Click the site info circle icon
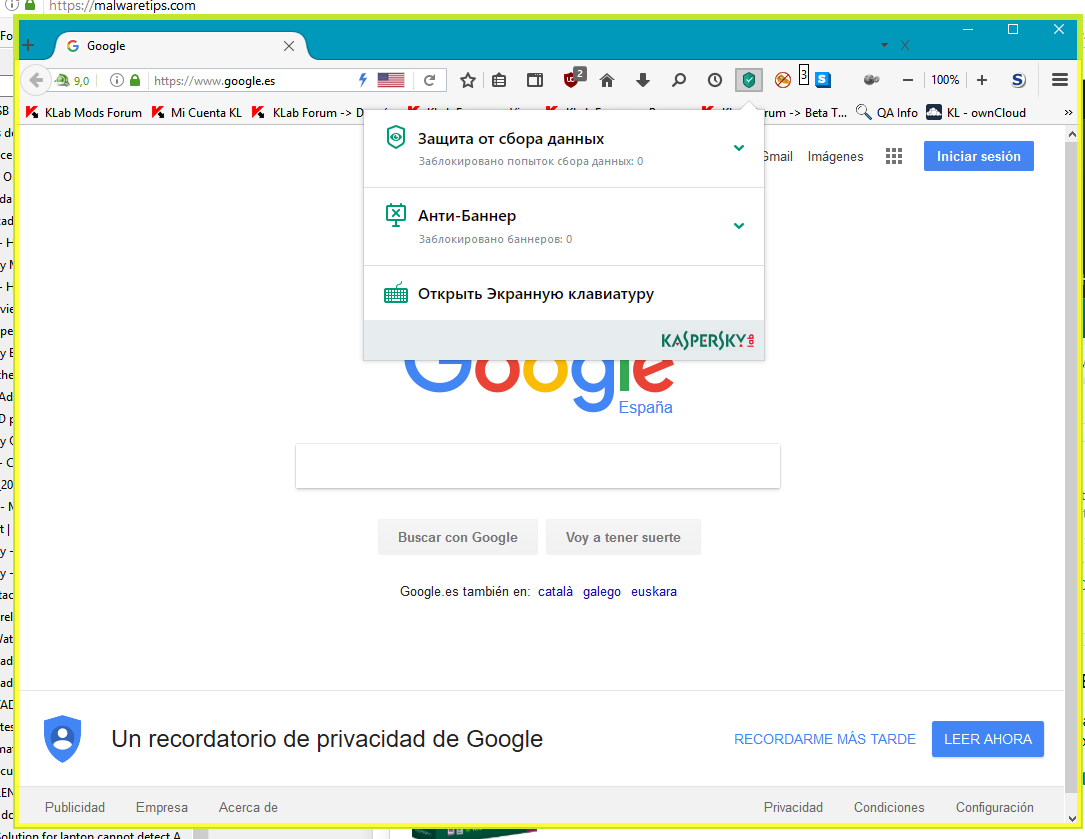Viewport: 1085px width, 839px height. click(117, 80)
